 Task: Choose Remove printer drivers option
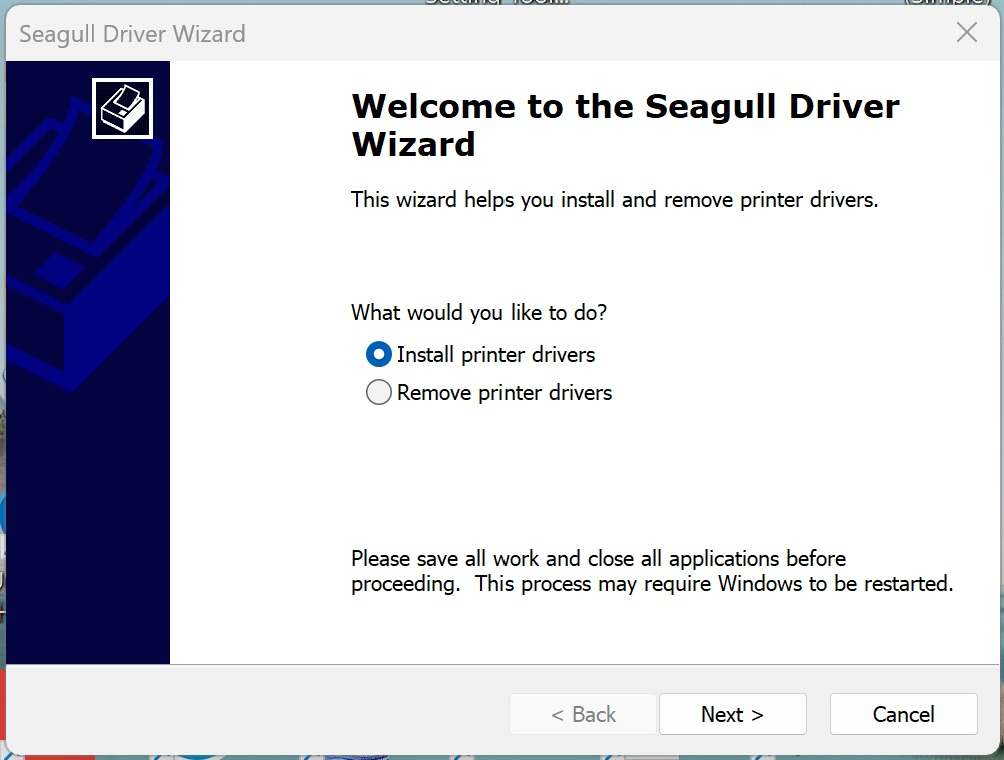[x=378, y=392]
